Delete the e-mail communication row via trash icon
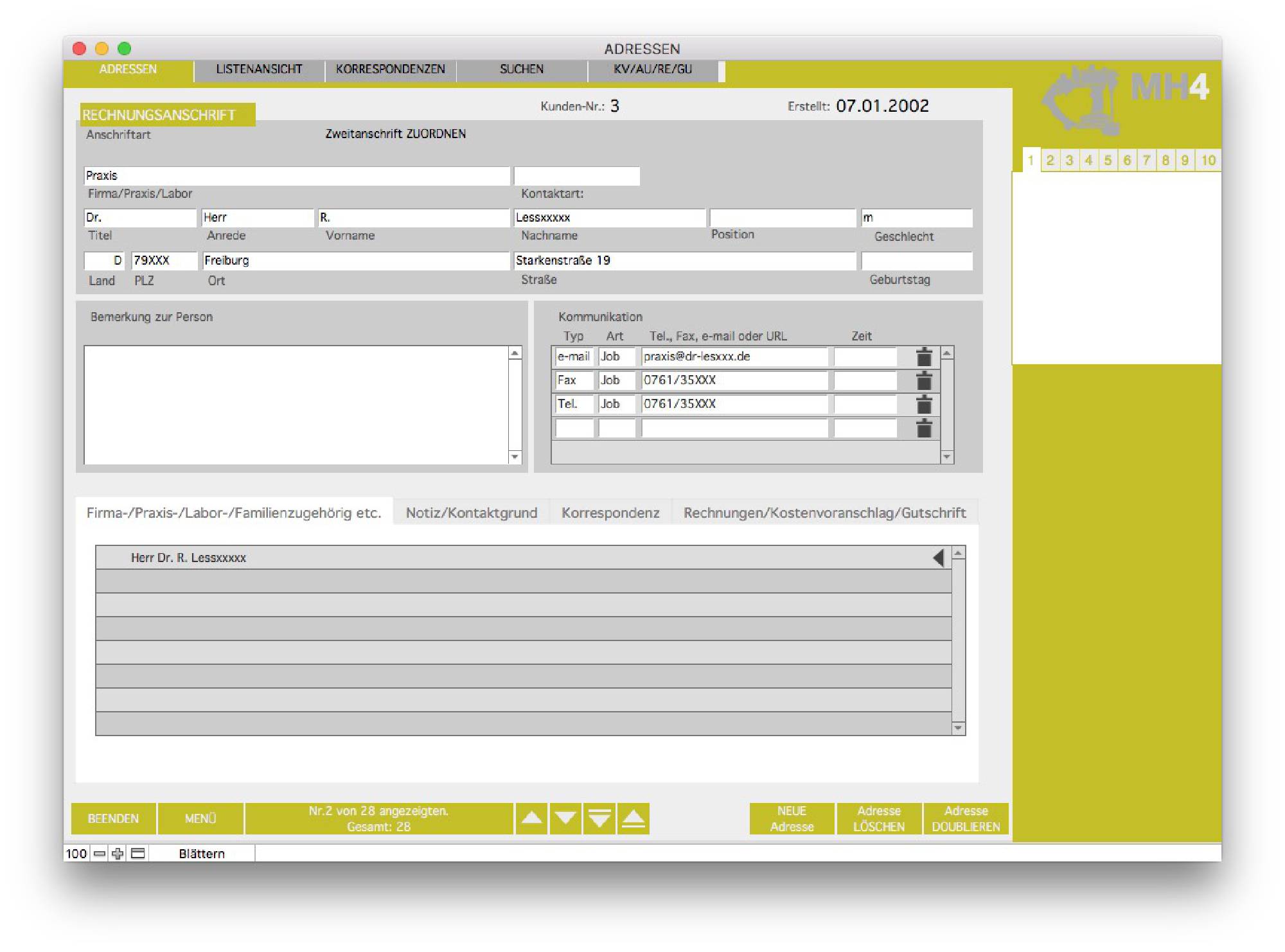This screenshot has height=952, width=1285. coord(923,357)
